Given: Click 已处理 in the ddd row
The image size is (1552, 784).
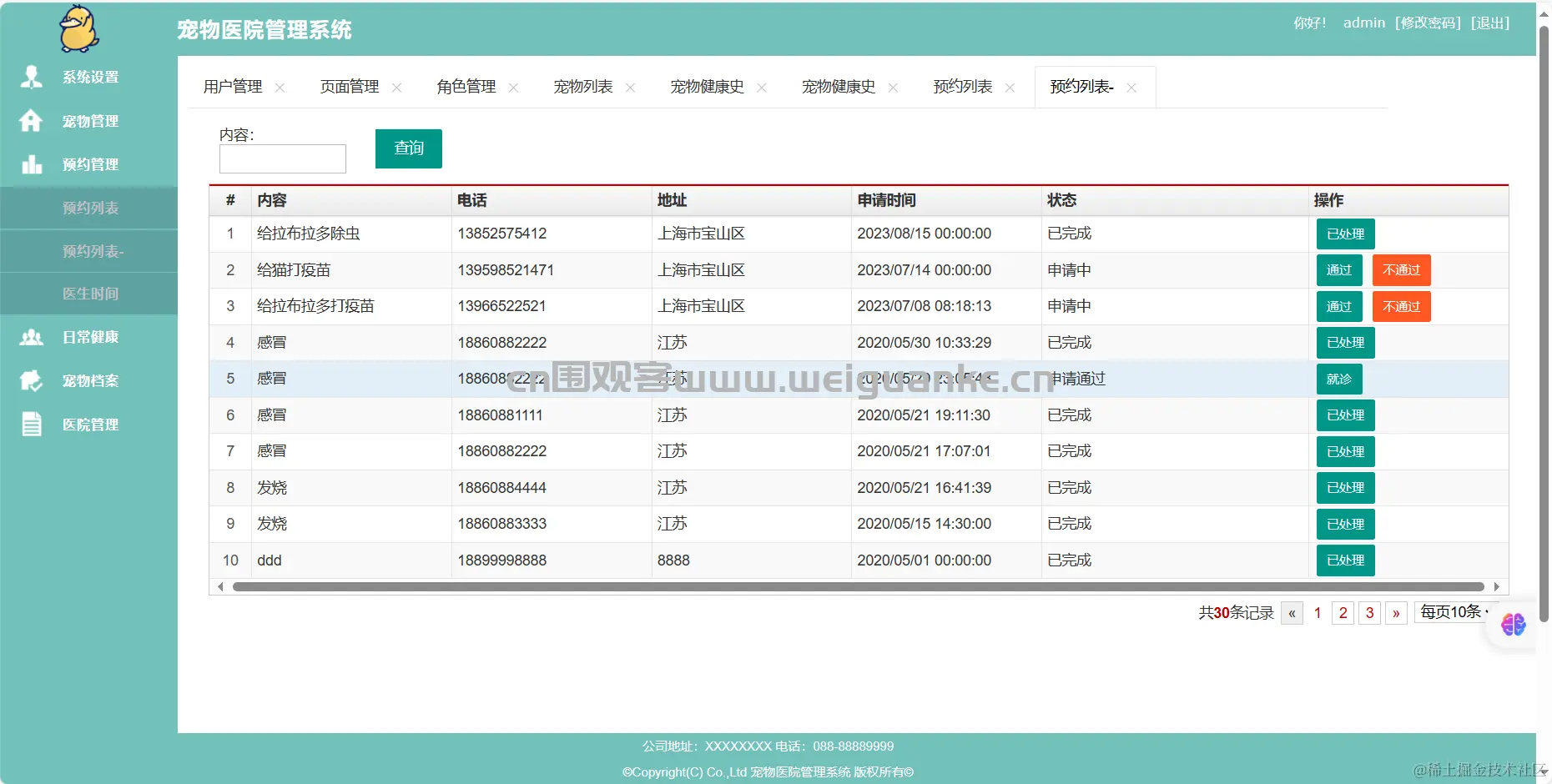Looking at the screenshot, I should tap(1346, 560).
